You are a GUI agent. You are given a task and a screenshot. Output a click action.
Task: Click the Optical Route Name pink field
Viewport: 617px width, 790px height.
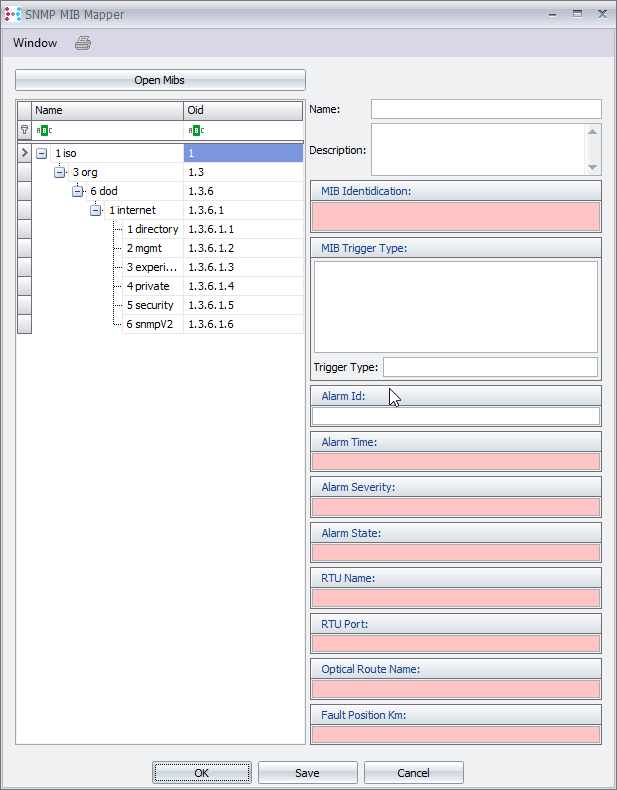coord(456,689)
